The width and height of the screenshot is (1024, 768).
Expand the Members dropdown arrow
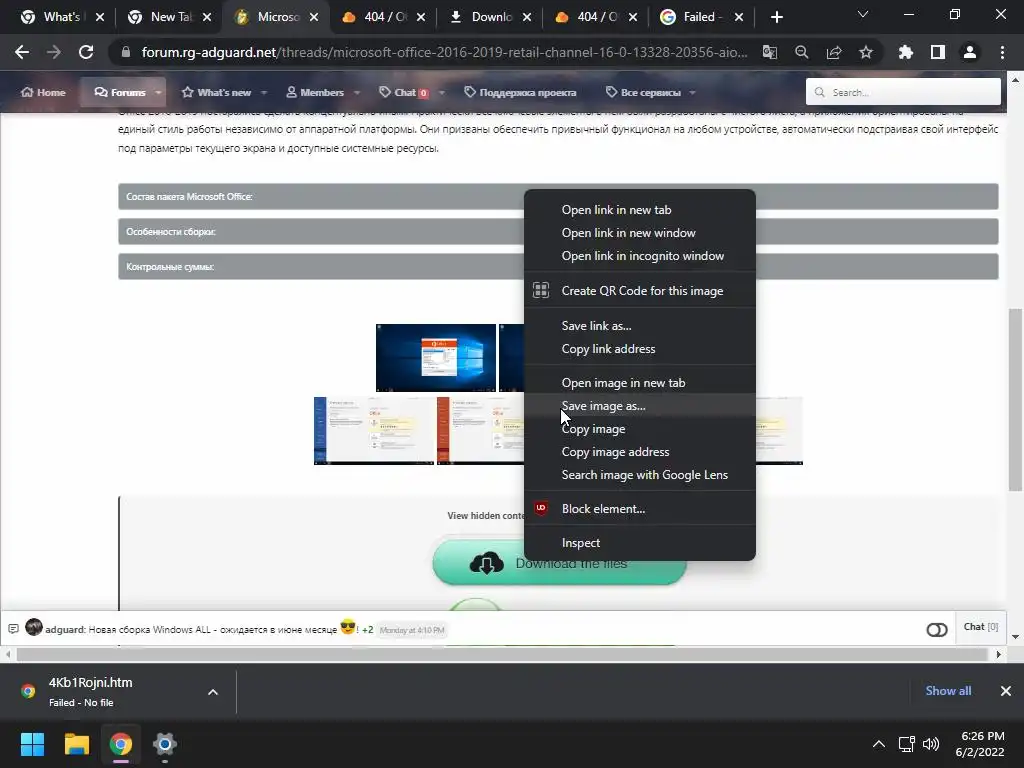click(357, 93)
